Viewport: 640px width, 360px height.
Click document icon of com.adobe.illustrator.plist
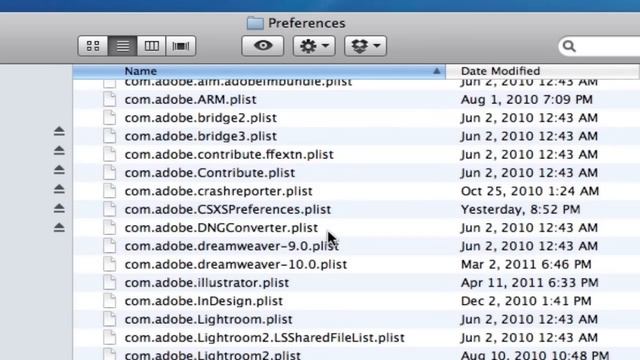pyautogui.click(x=109, y=282)
